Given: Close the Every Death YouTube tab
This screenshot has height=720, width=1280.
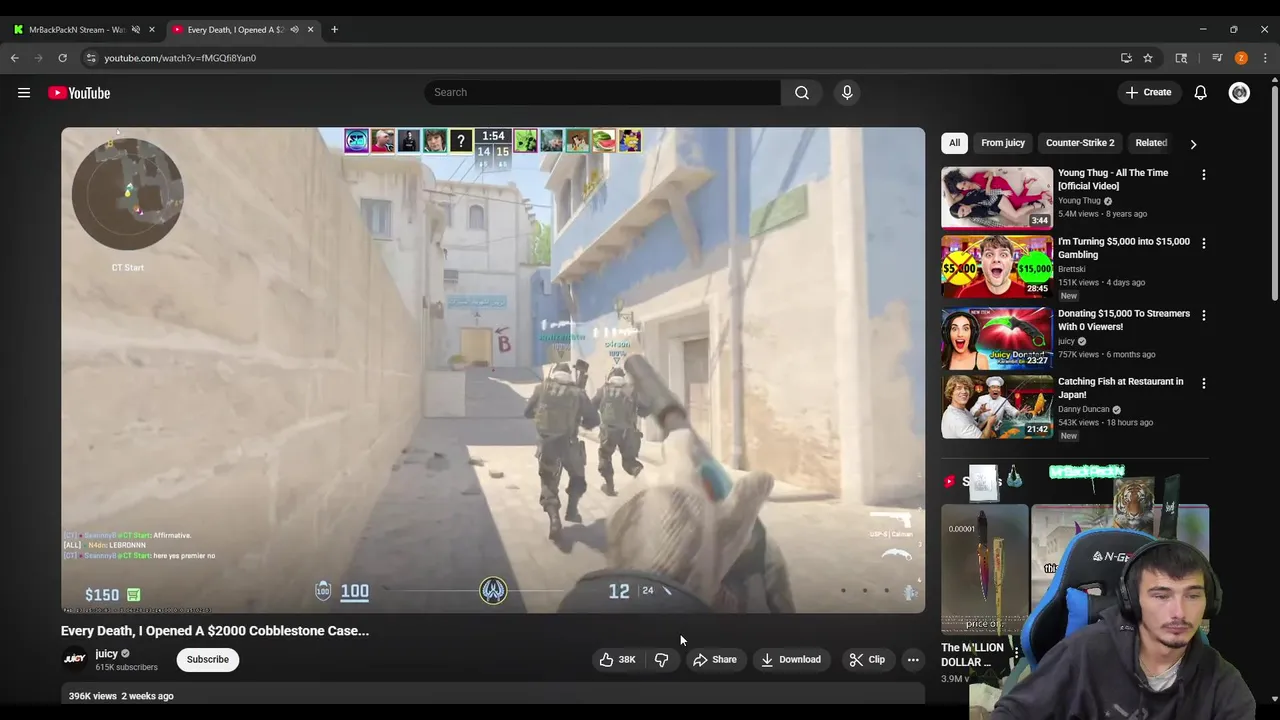Looking at the screenshot, I should pos(310,29).
